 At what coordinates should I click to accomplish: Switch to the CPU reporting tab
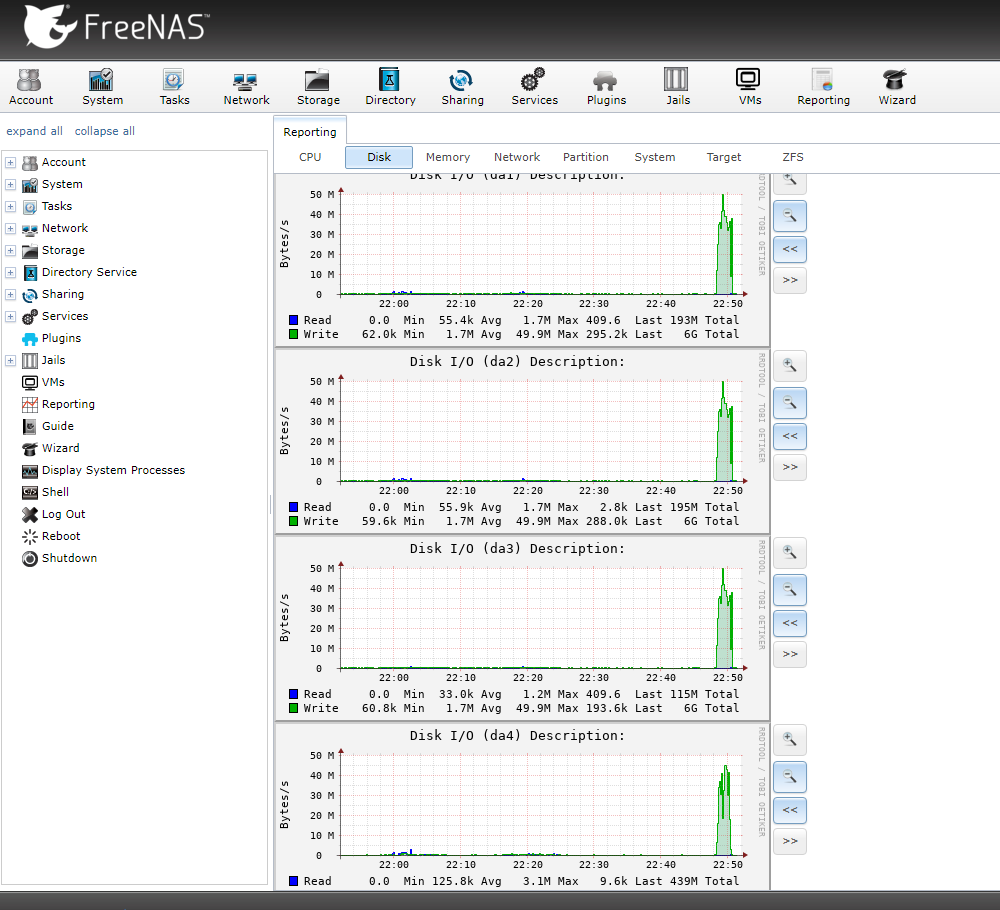tap(310, 157)
